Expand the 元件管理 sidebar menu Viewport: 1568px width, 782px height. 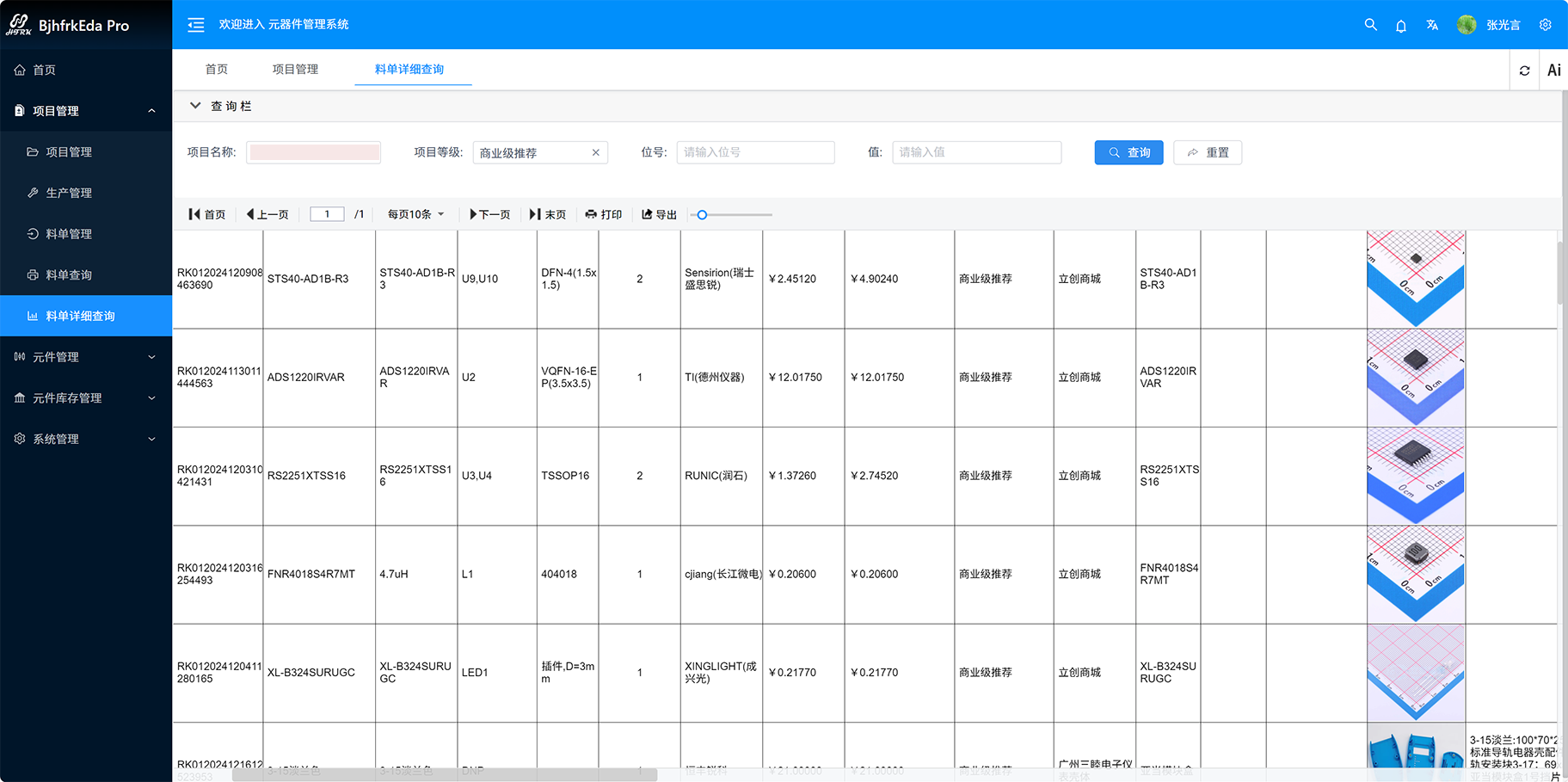point(86,357)
